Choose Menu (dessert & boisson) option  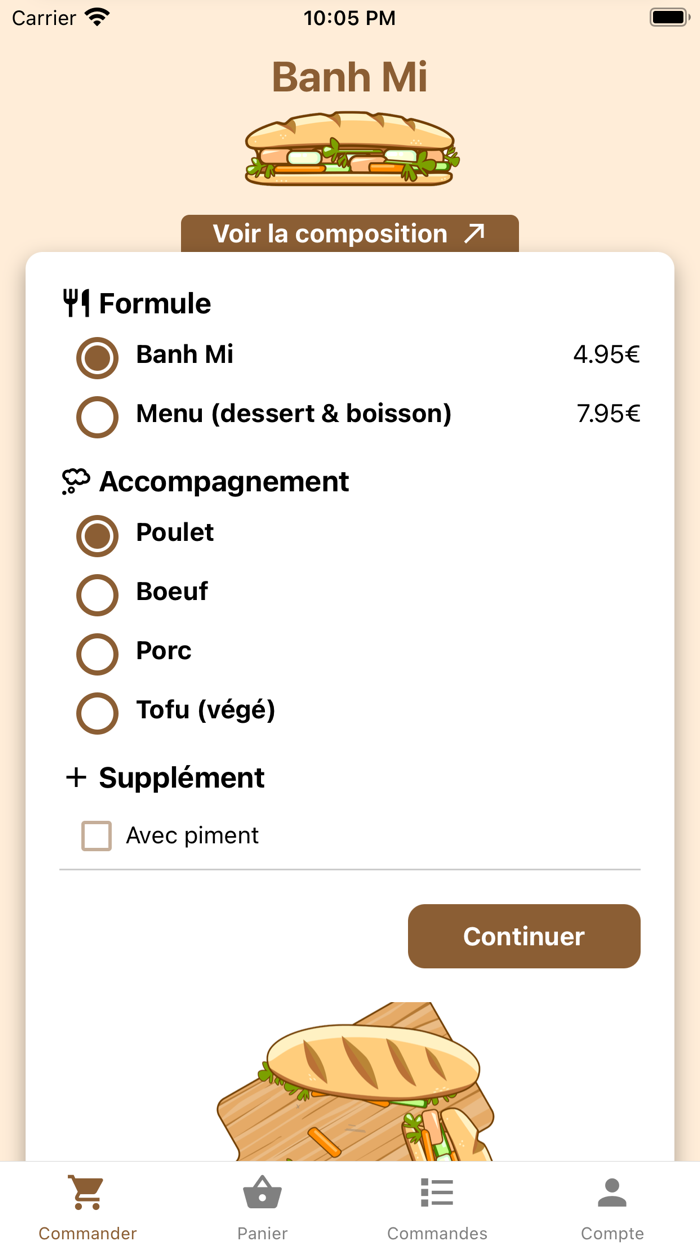[x=97, y=416]
